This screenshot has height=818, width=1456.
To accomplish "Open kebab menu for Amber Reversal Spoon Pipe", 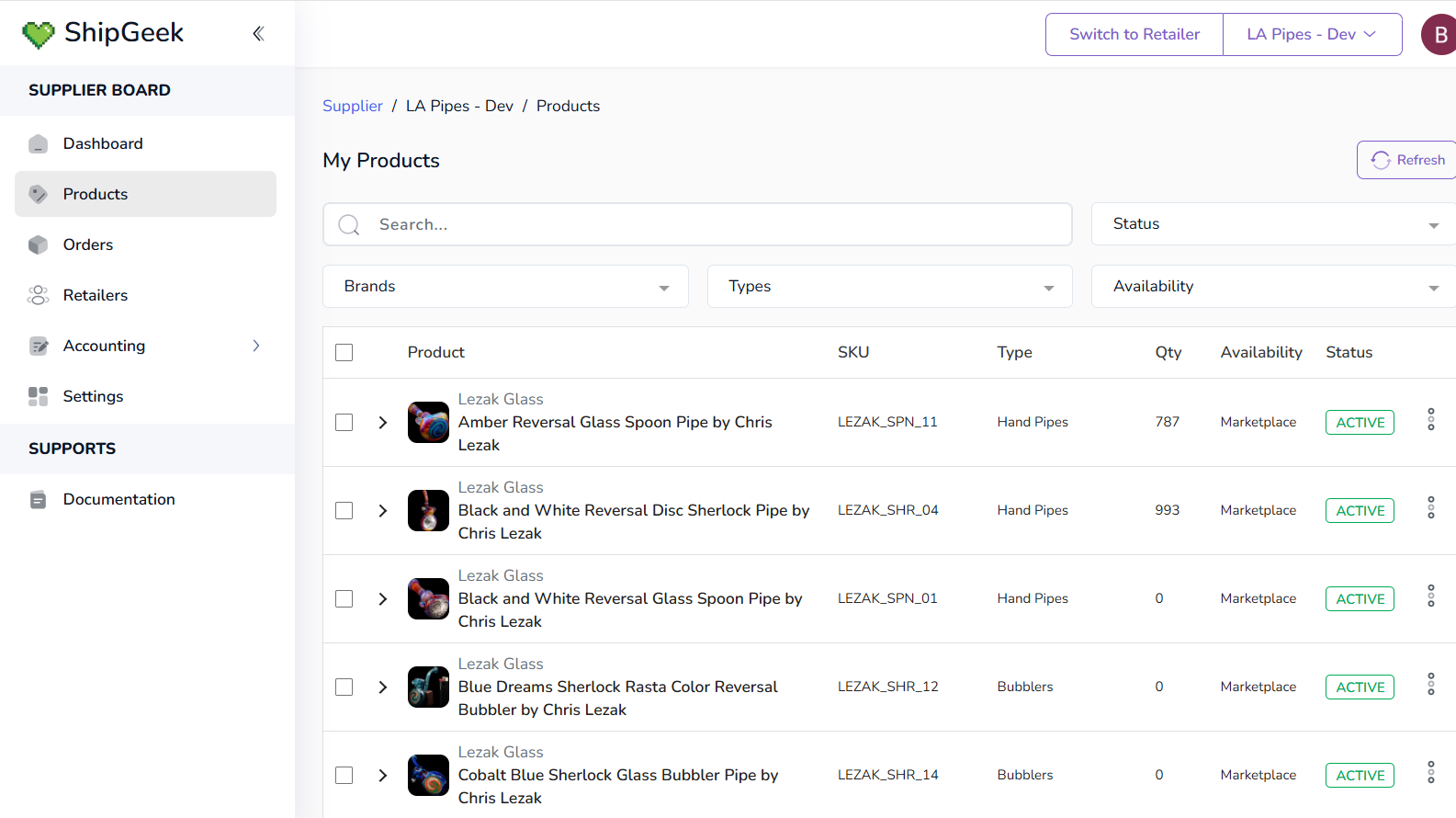I will click(x=1430, y=419).
